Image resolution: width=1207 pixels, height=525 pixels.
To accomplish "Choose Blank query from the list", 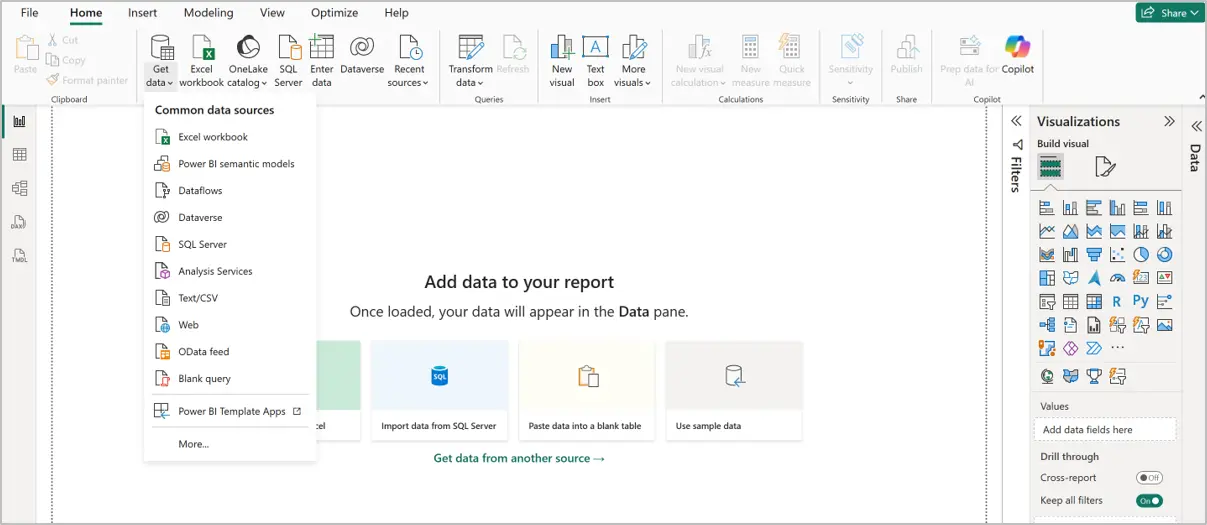I will 230,379.
